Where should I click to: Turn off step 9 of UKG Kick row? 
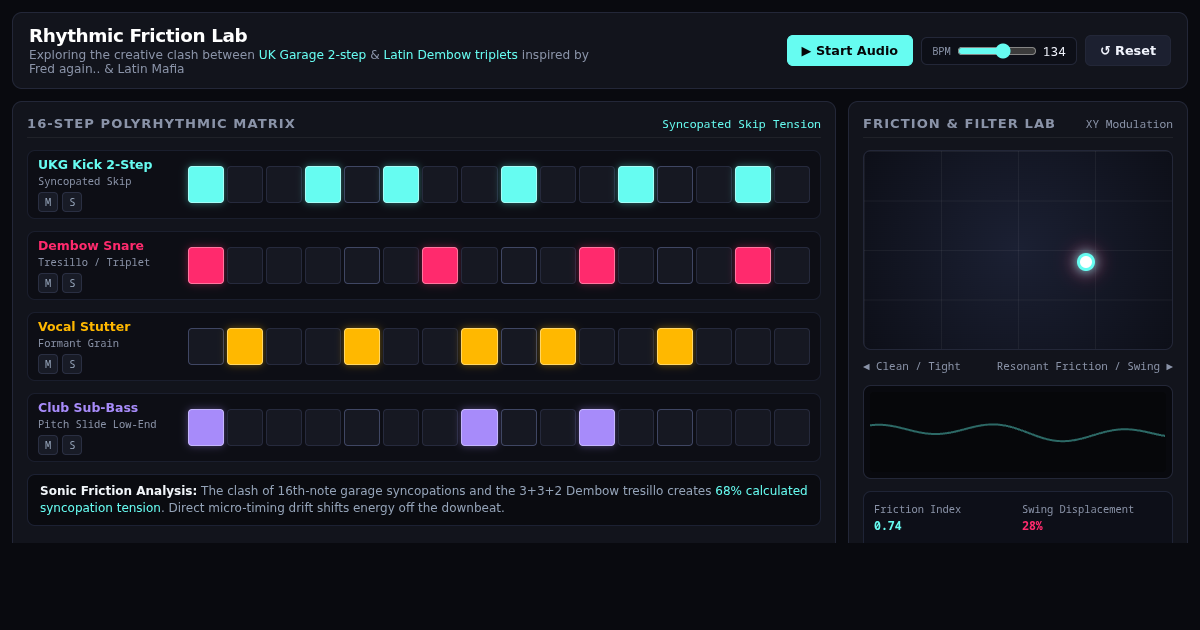(x=519, y=185)
